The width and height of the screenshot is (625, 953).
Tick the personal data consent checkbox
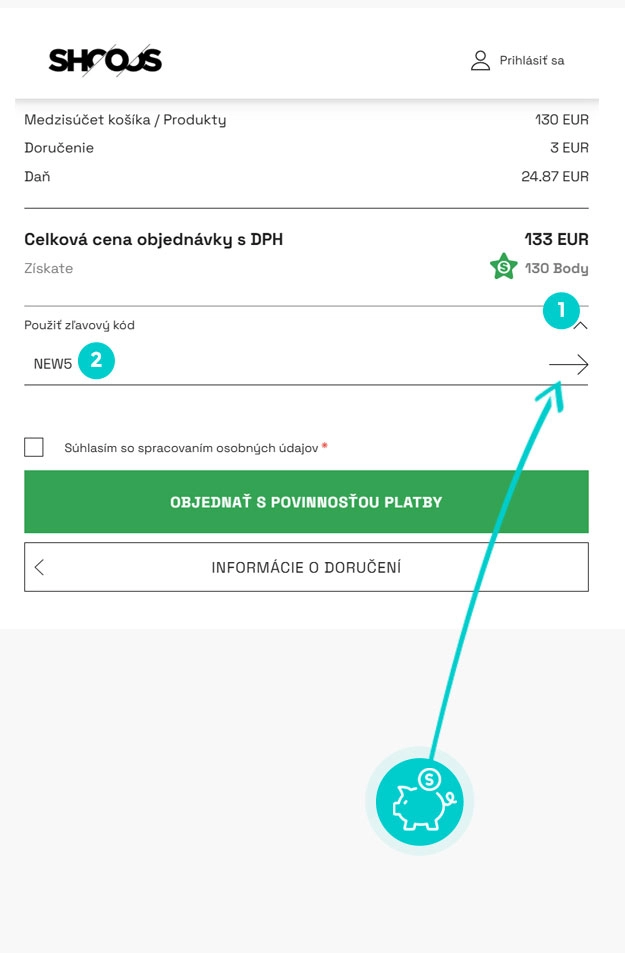click(34, 447)
